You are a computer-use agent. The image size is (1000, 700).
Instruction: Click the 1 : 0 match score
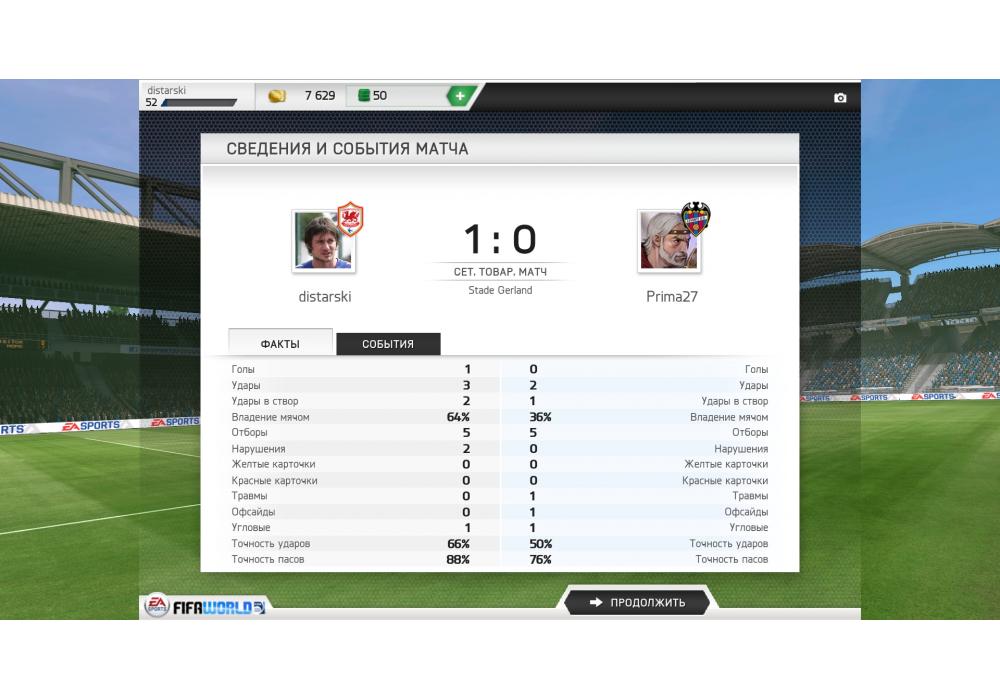(x=500, y=239)
